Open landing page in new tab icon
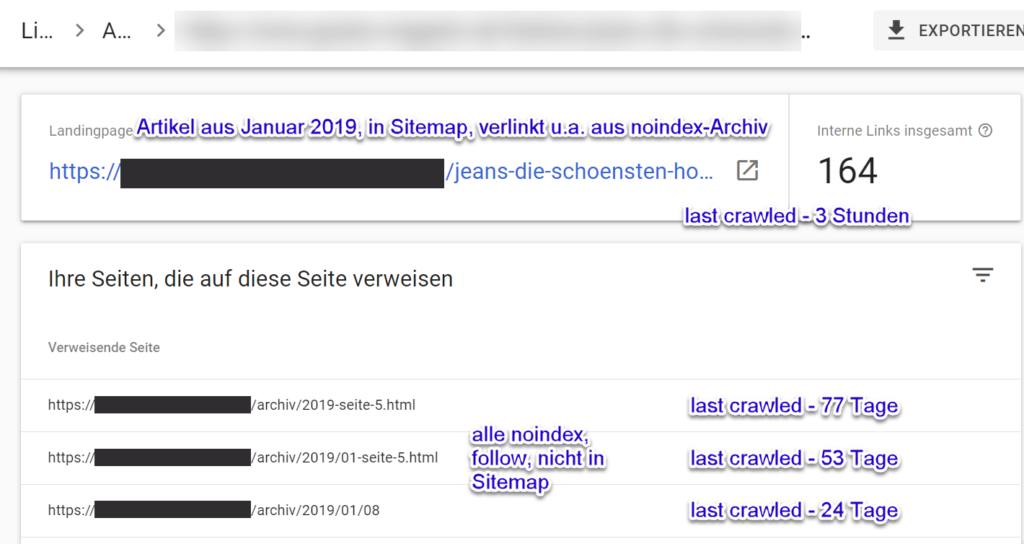This screenshot has width=1024, height=544. tap(747, 170)
